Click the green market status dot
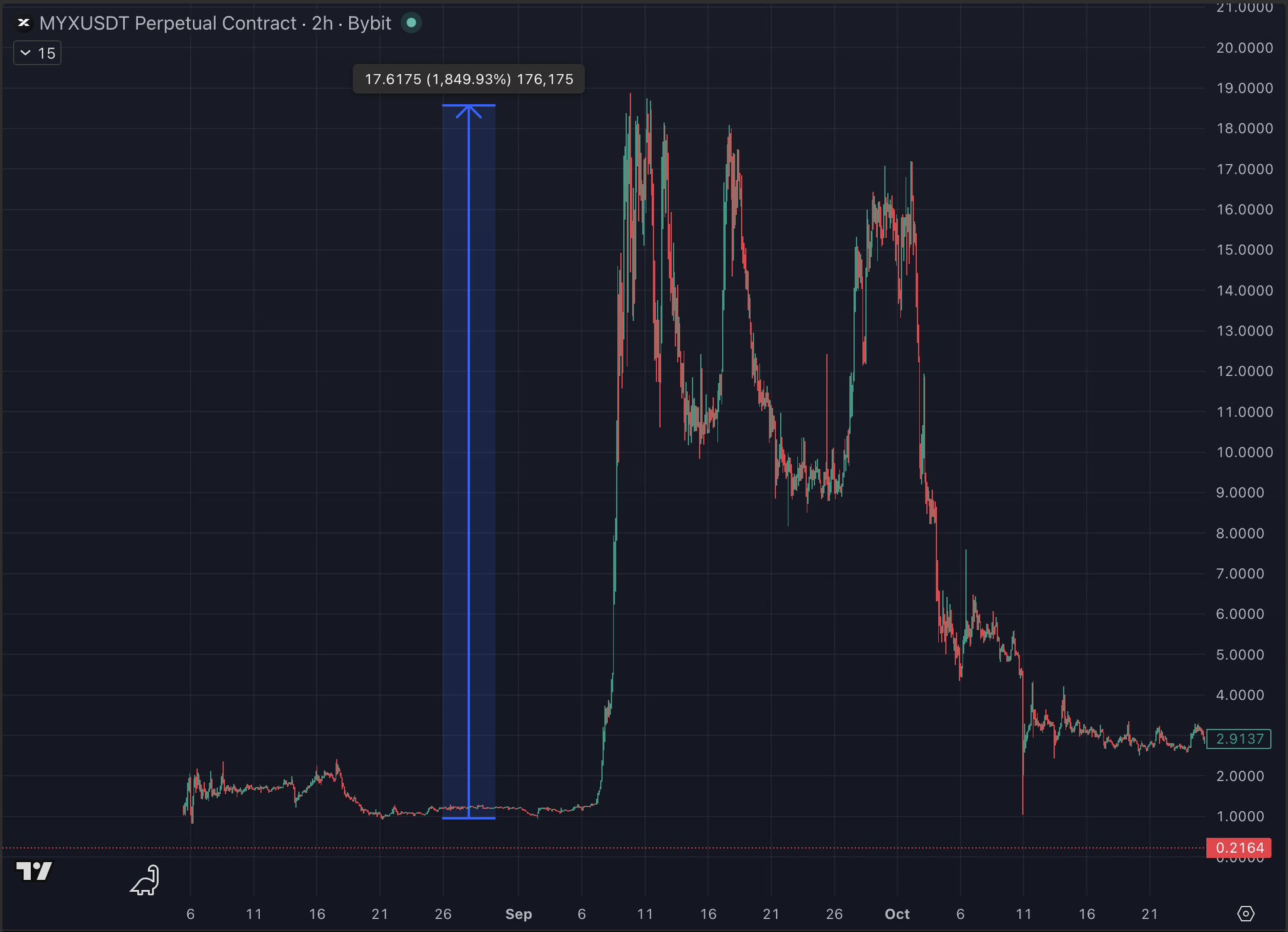This screenshot has width=1288, height=932. click(411, 23)
